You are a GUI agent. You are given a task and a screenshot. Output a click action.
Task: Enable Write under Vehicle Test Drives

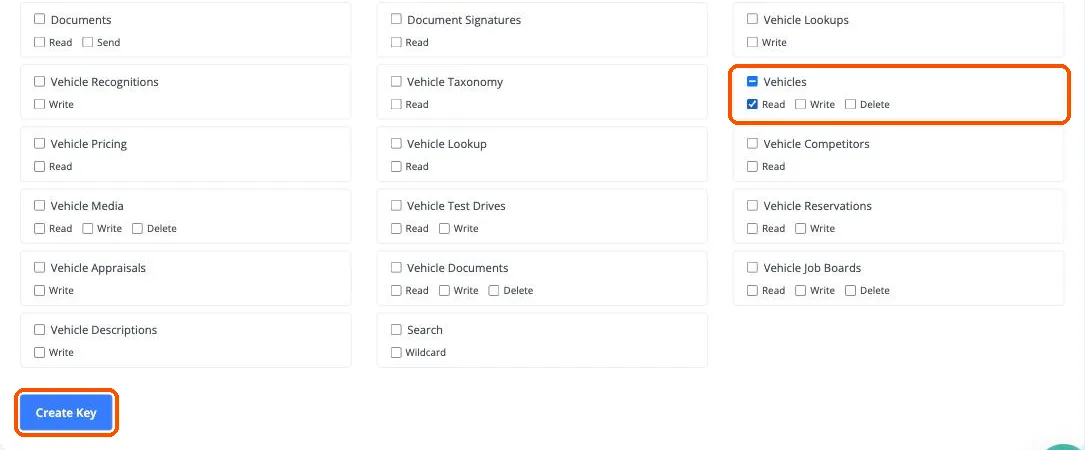tap(444, 228)
